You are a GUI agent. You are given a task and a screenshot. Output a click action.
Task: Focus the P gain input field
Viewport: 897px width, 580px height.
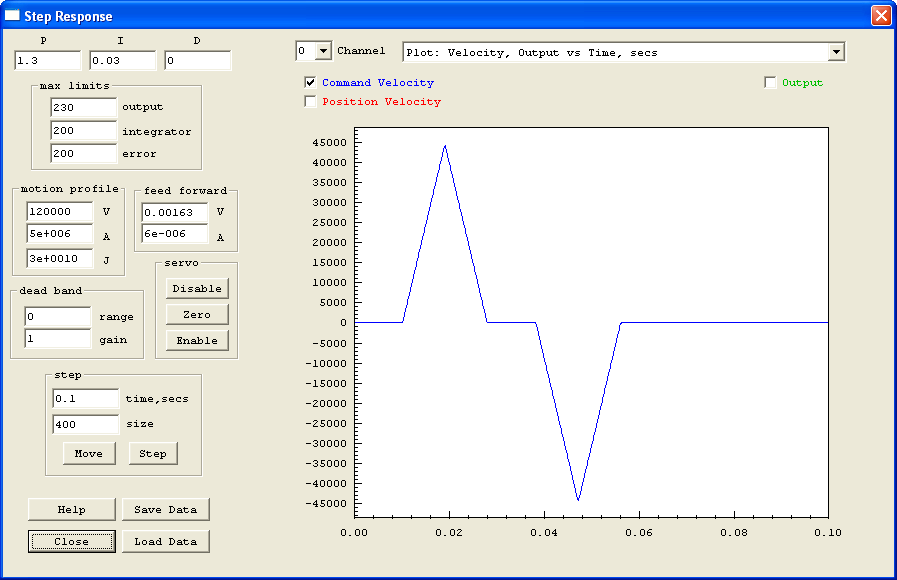click(x=46, y=61)
